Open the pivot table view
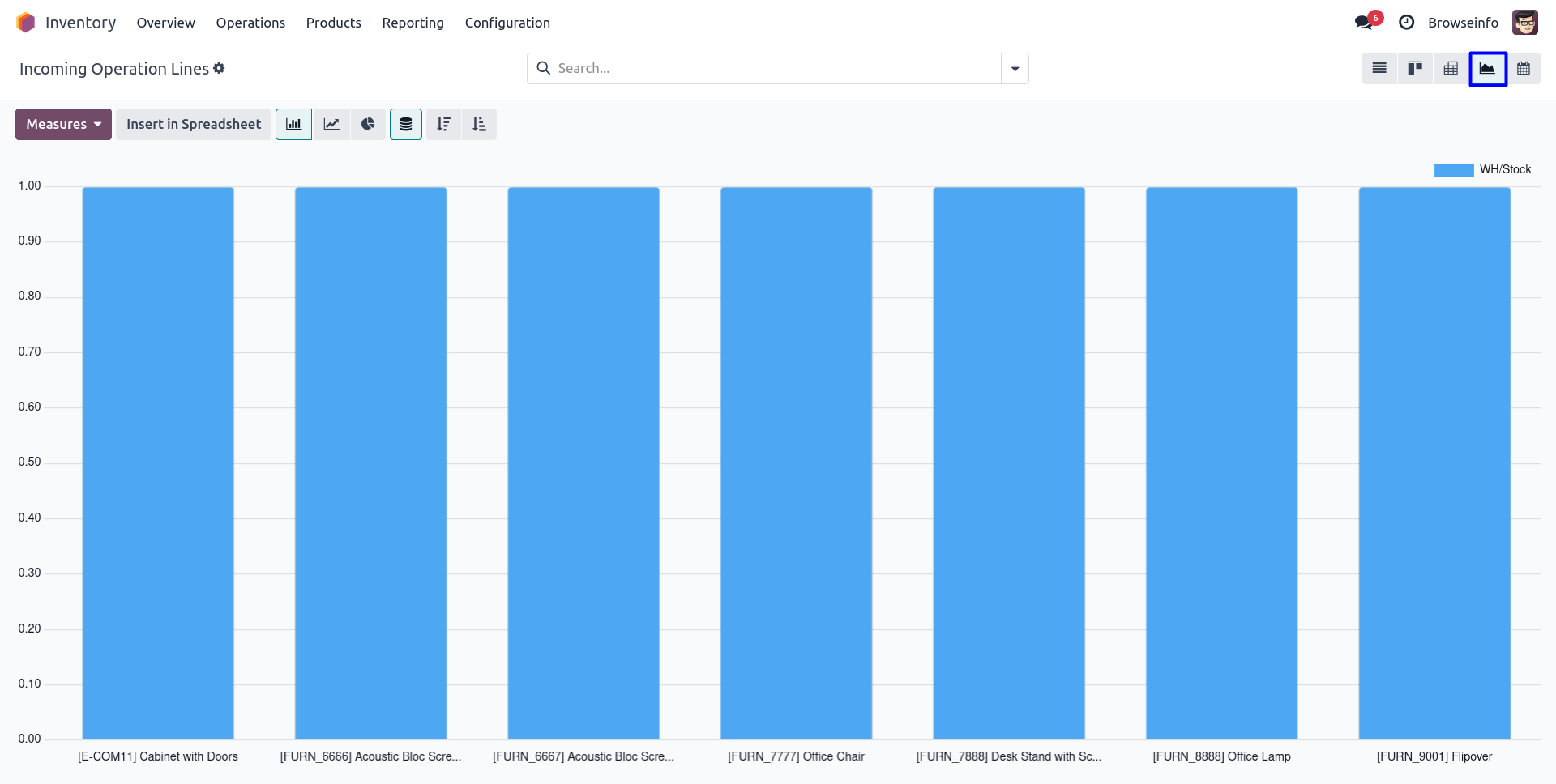Viewport: 1556px width, 784px height. (x=1451, y=69)
